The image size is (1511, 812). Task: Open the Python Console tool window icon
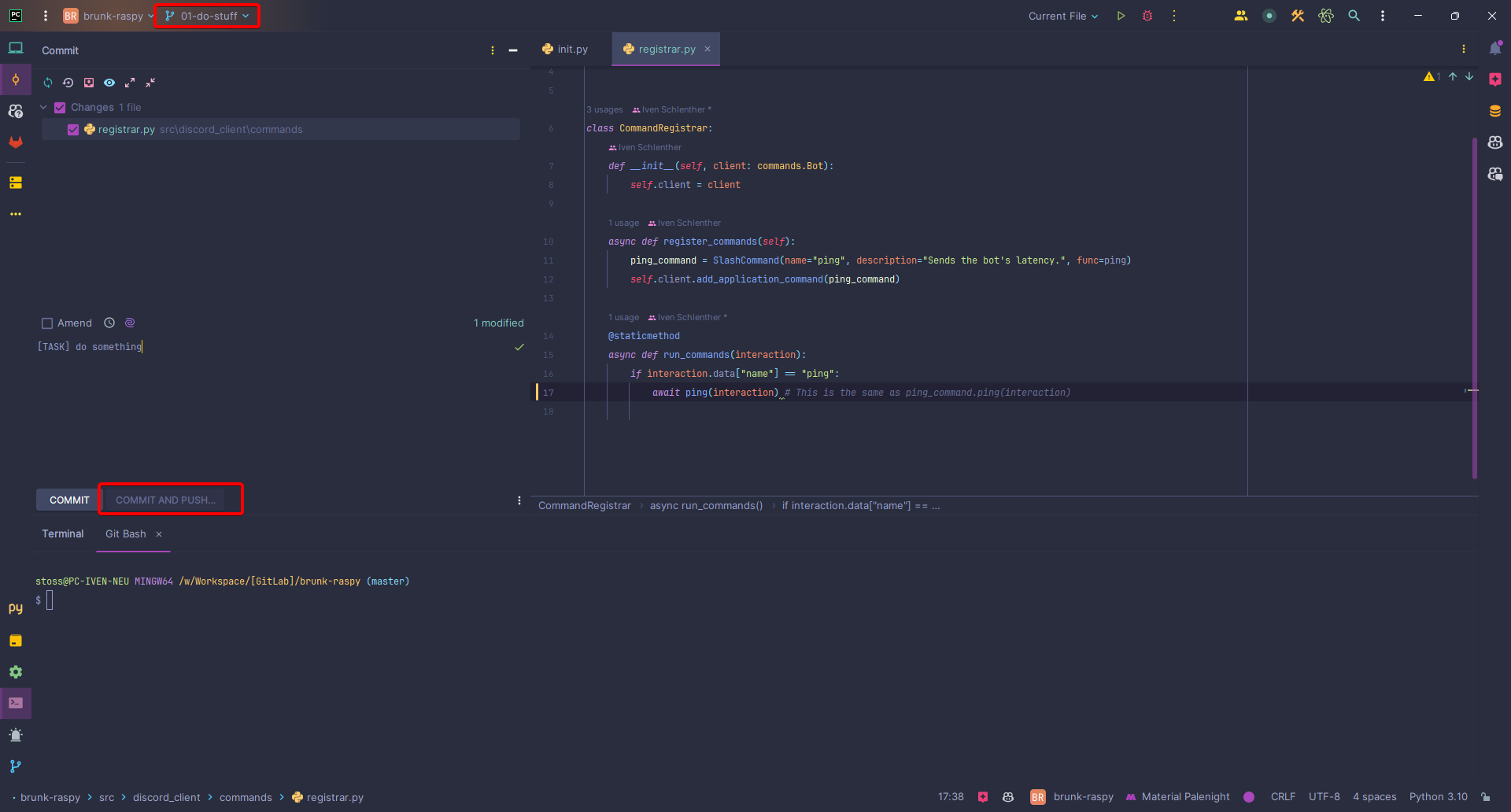point(16,608)
